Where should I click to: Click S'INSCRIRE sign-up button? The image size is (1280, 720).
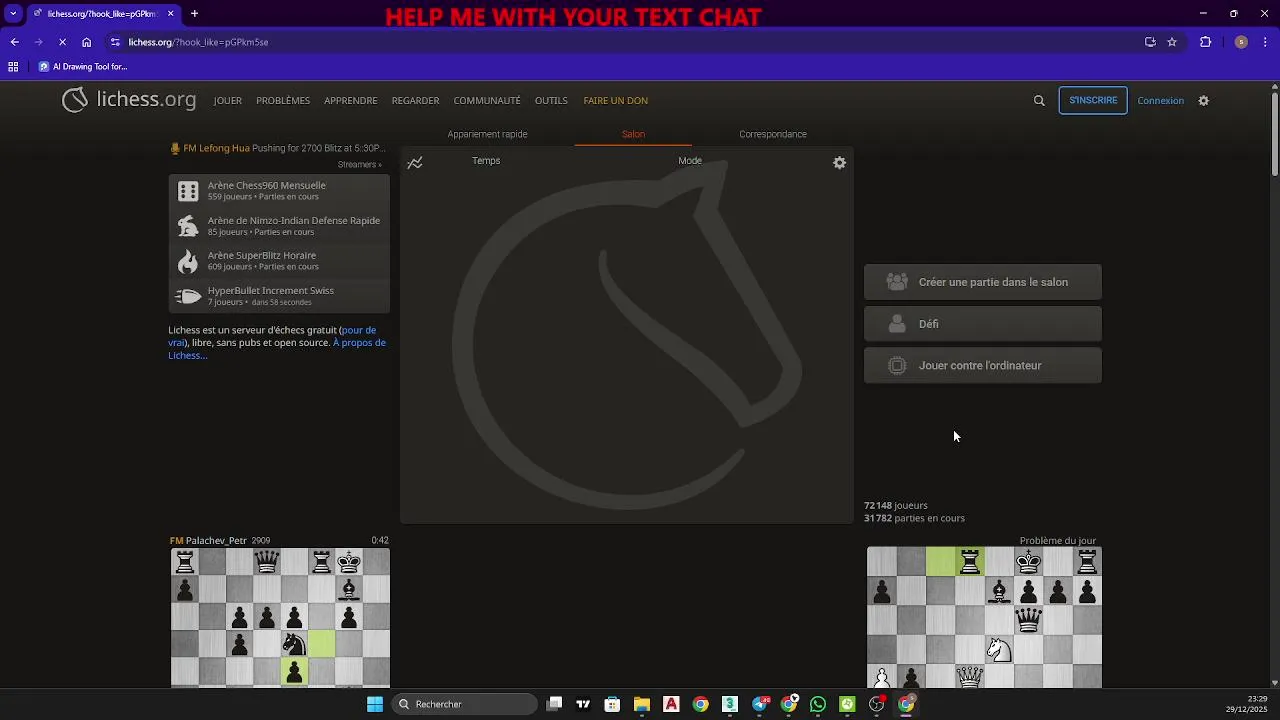click(1093, 101)
